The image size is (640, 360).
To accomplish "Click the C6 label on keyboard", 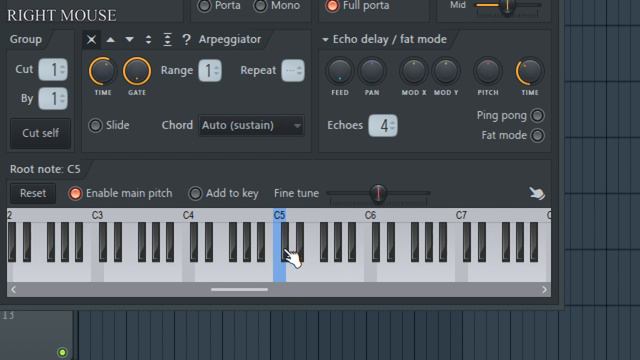I will click(x=370, y=216).
